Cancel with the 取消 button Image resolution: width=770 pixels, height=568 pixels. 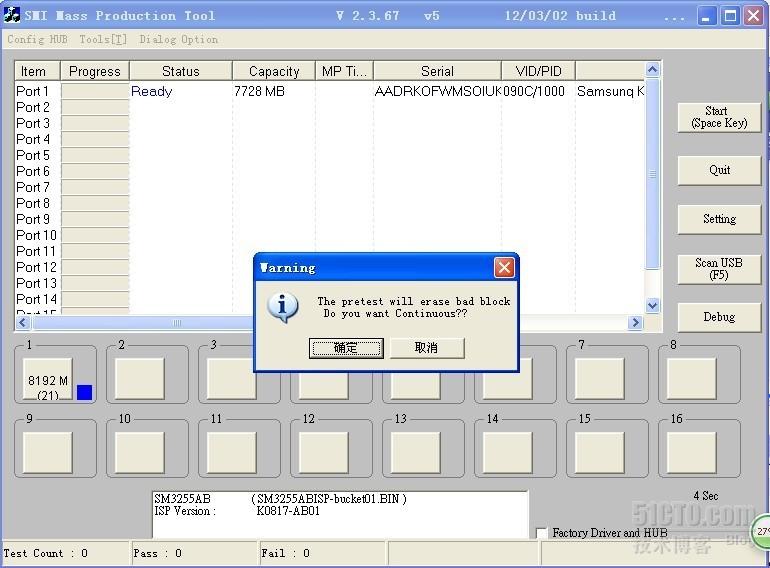426,348
